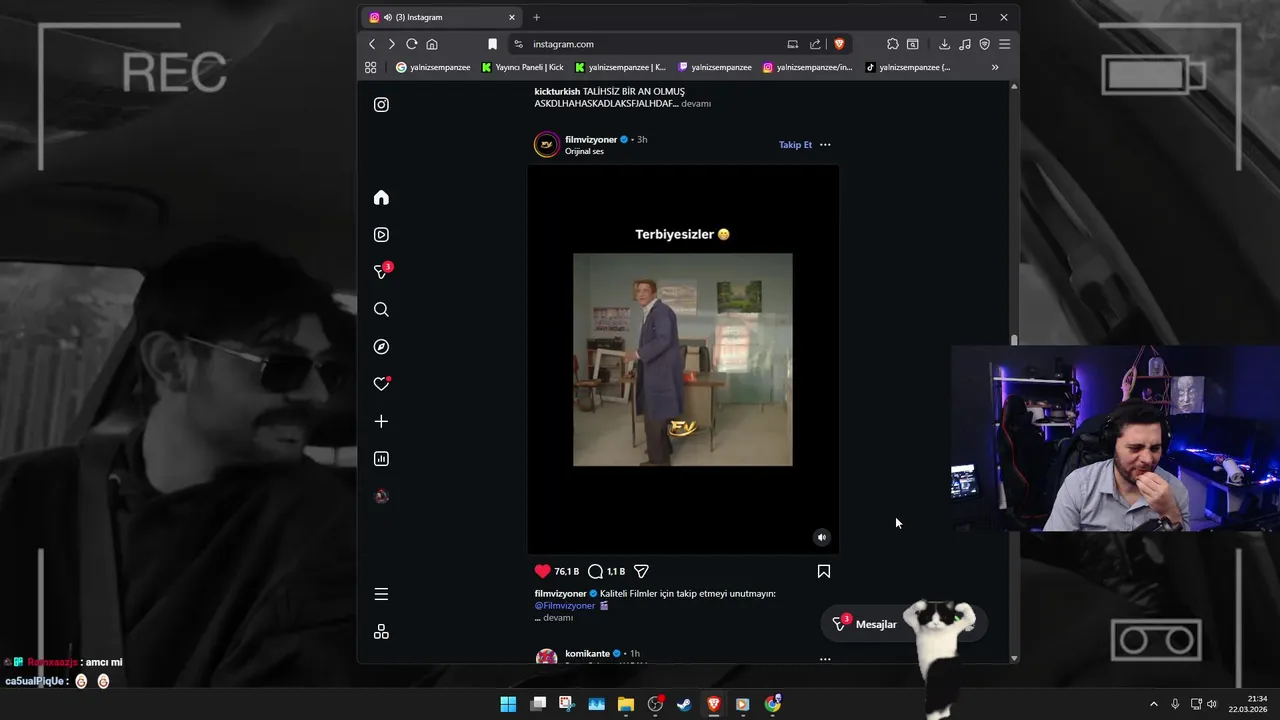
Task: Follow filmvizyoner with Takip Et
Action: click(x=796, y=145)
